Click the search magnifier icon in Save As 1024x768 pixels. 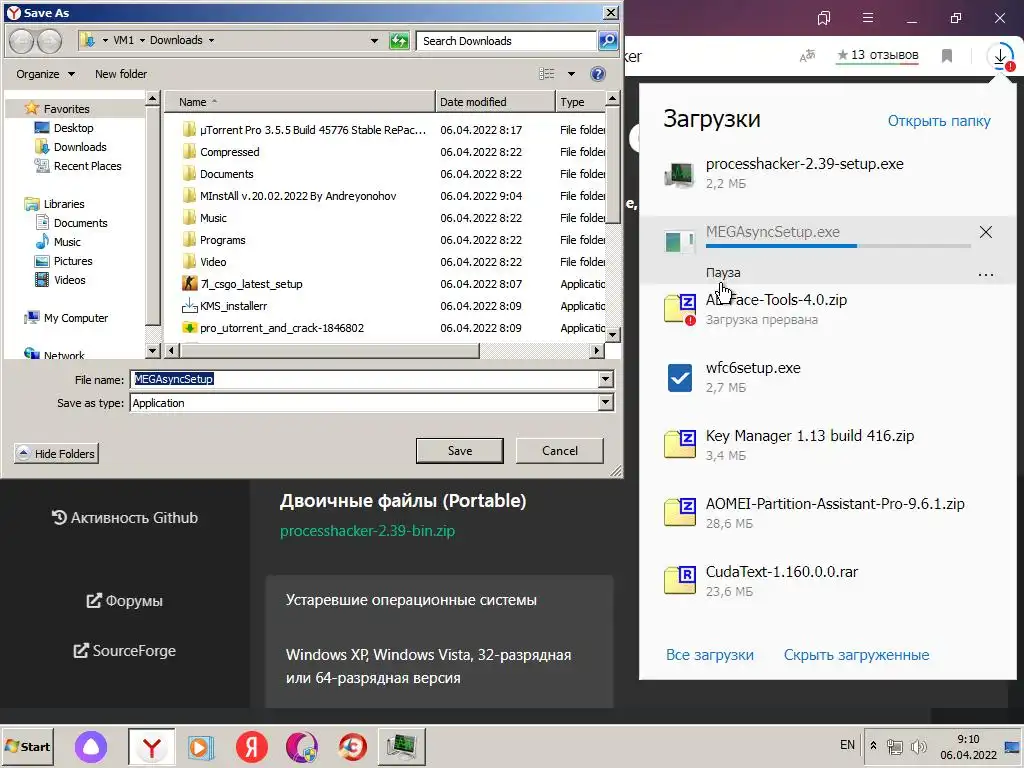pos(608,41)
